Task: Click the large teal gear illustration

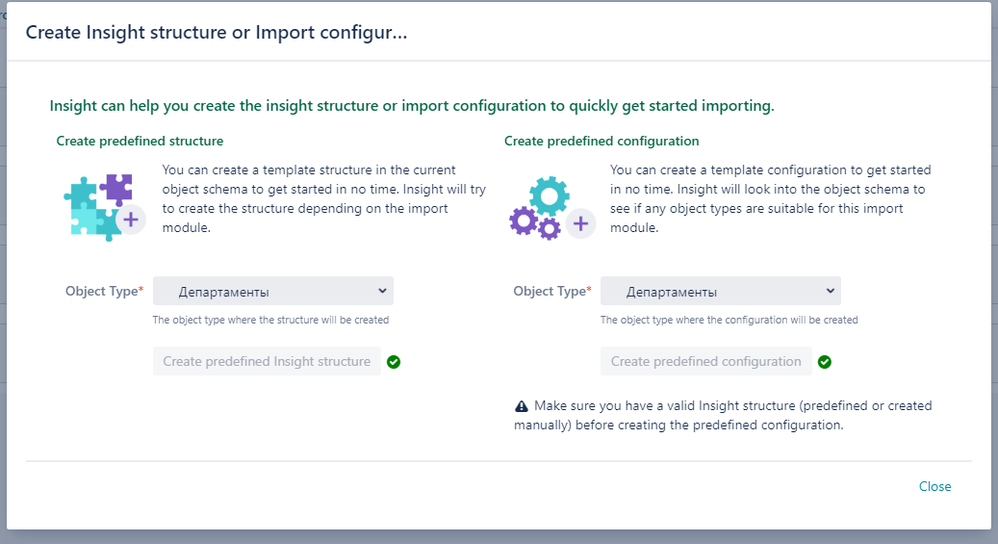Action: (x=549, y=196)
